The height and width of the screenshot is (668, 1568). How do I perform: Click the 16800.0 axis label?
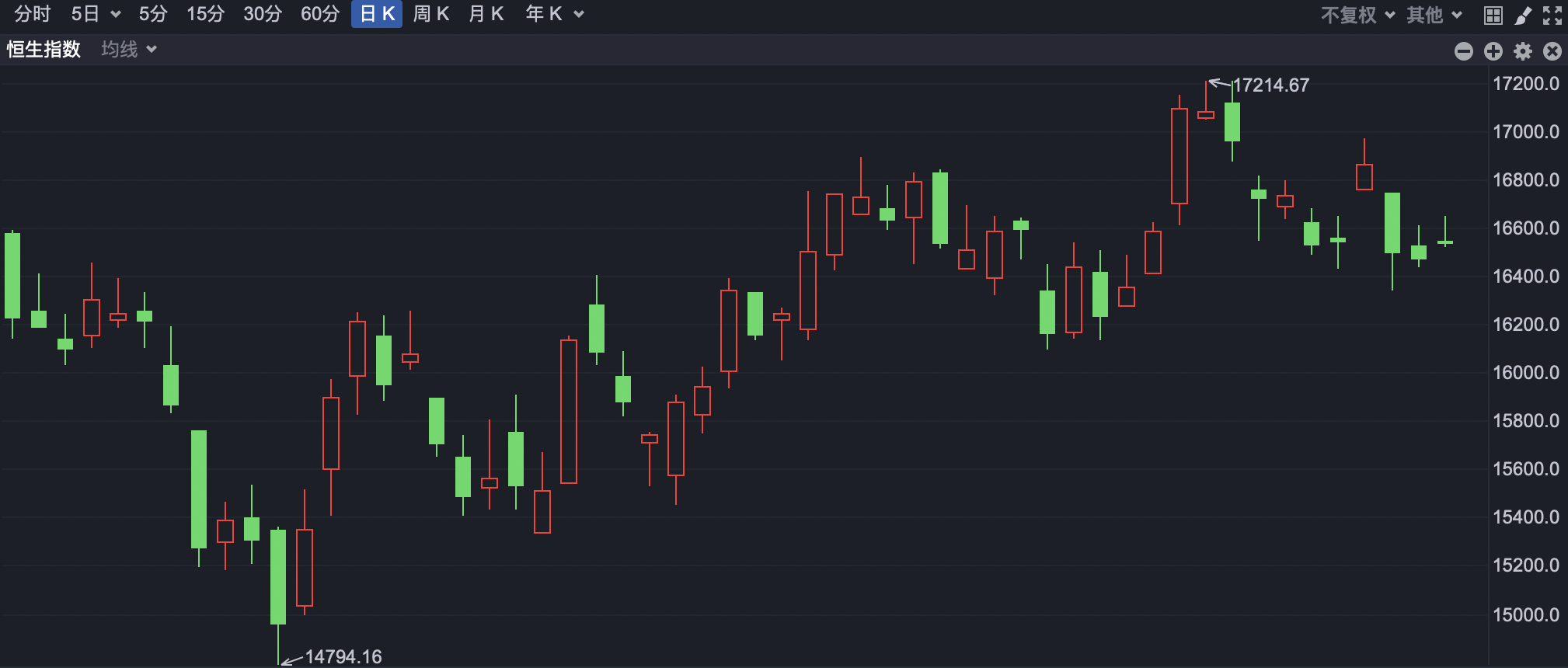[x=1526, y=180]
